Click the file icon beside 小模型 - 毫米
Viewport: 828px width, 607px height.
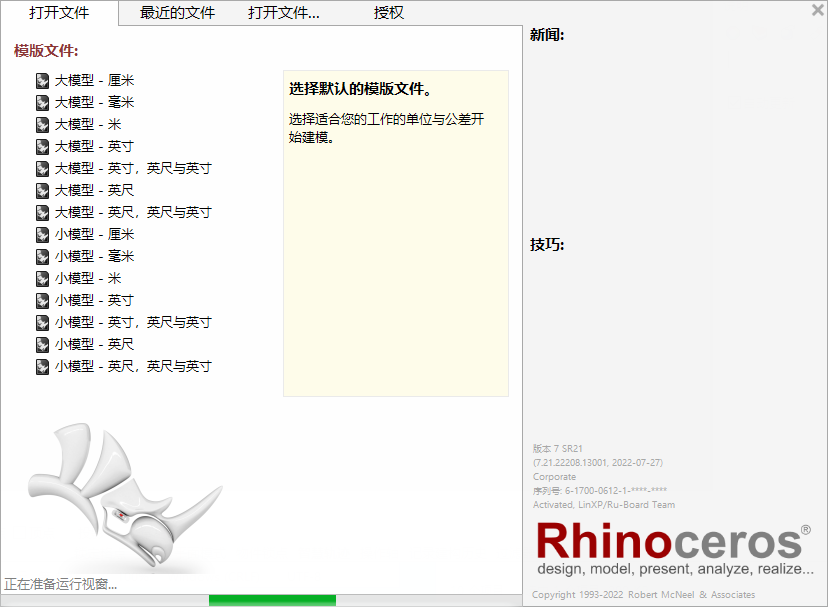point(42,257)
